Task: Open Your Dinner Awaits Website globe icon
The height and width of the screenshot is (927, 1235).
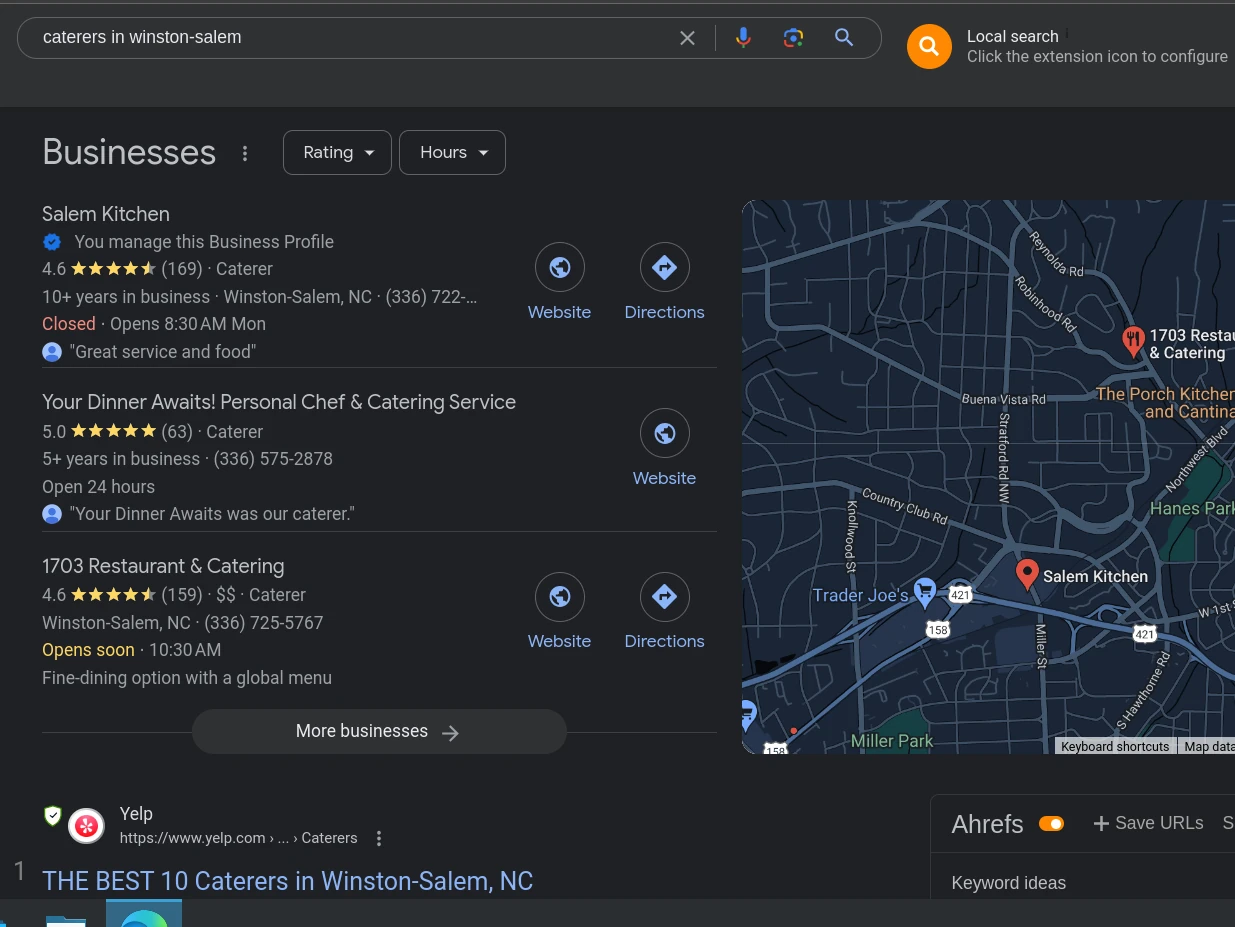Action: 665,433
